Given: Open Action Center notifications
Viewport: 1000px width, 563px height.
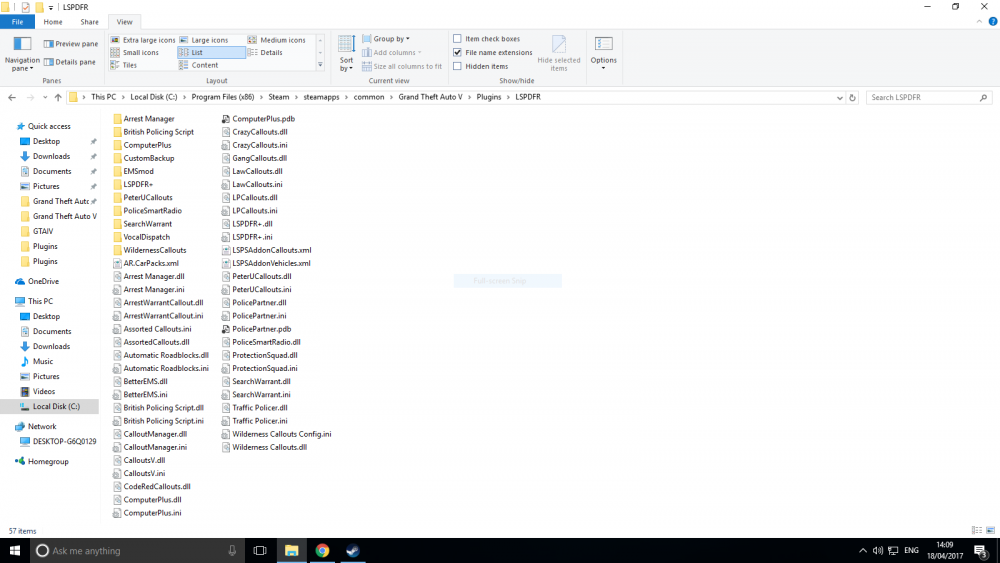Looking at the screenshot, I should [981, 550].
